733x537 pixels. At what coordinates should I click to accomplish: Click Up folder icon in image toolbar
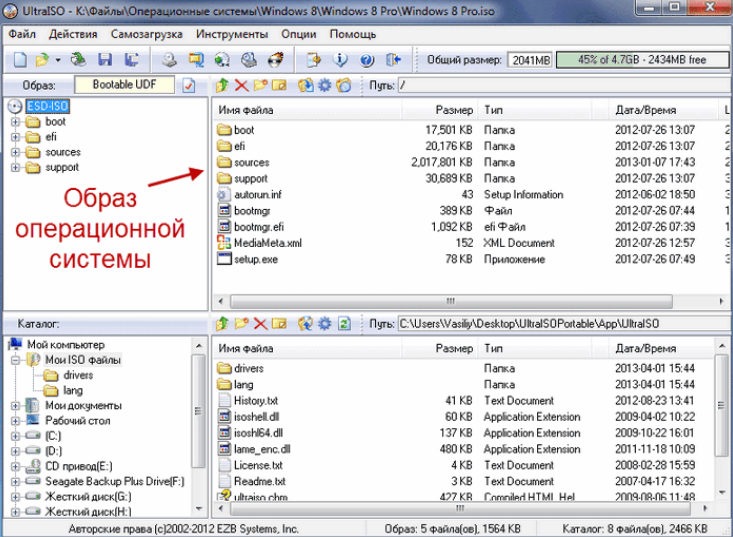point(222,86)
